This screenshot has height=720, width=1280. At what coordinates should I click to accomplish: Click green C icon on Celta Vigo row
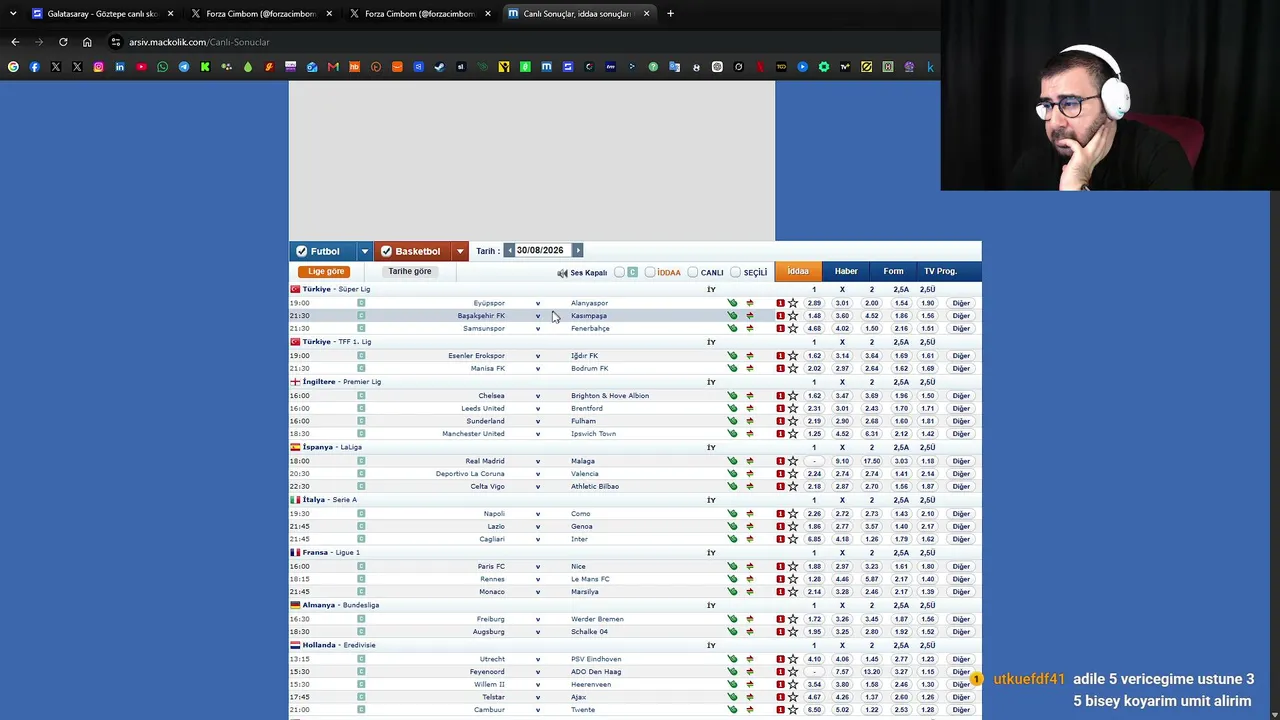pos(361,486)
